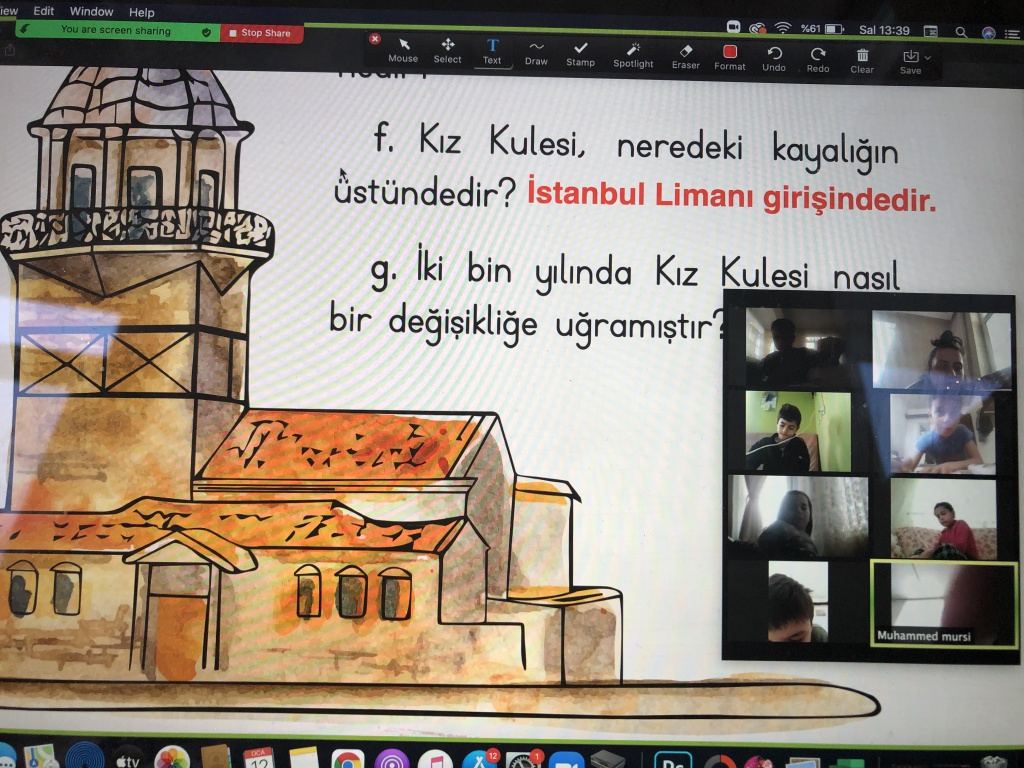Select the Stamp tool
The height and width of the screenshot is (768, 1024).
(x=580, y=53)
